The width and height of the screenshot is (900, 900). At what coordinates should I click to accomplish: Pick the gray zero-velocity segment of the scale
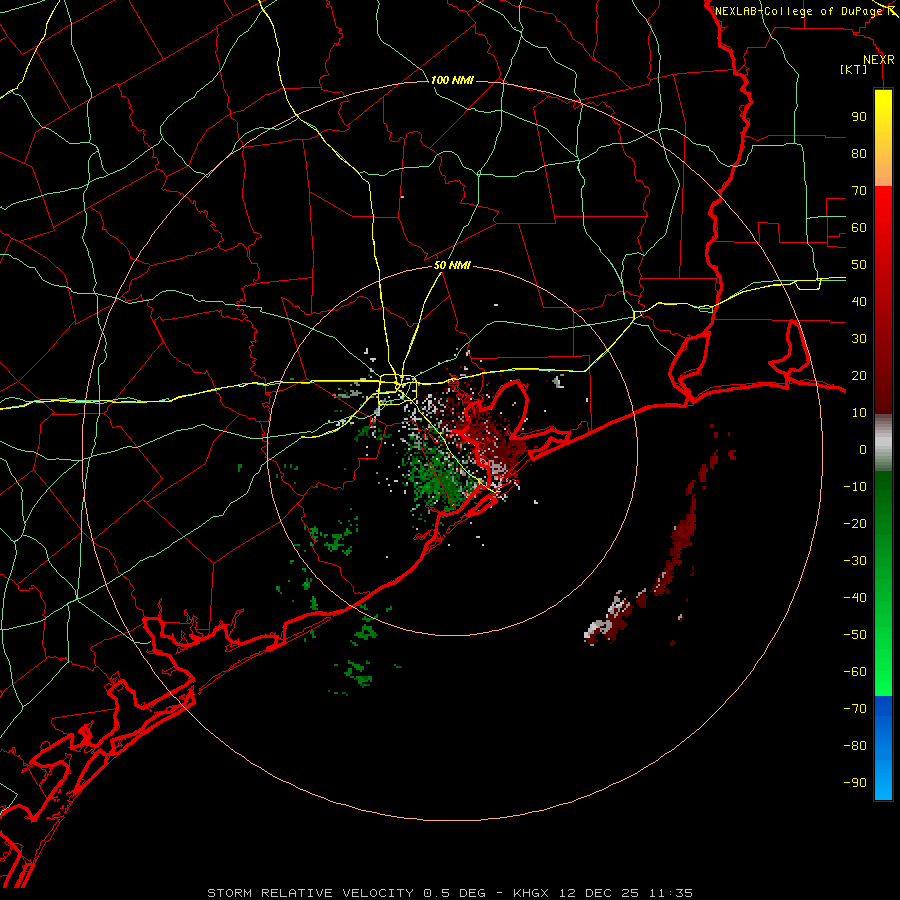(883, 443)
